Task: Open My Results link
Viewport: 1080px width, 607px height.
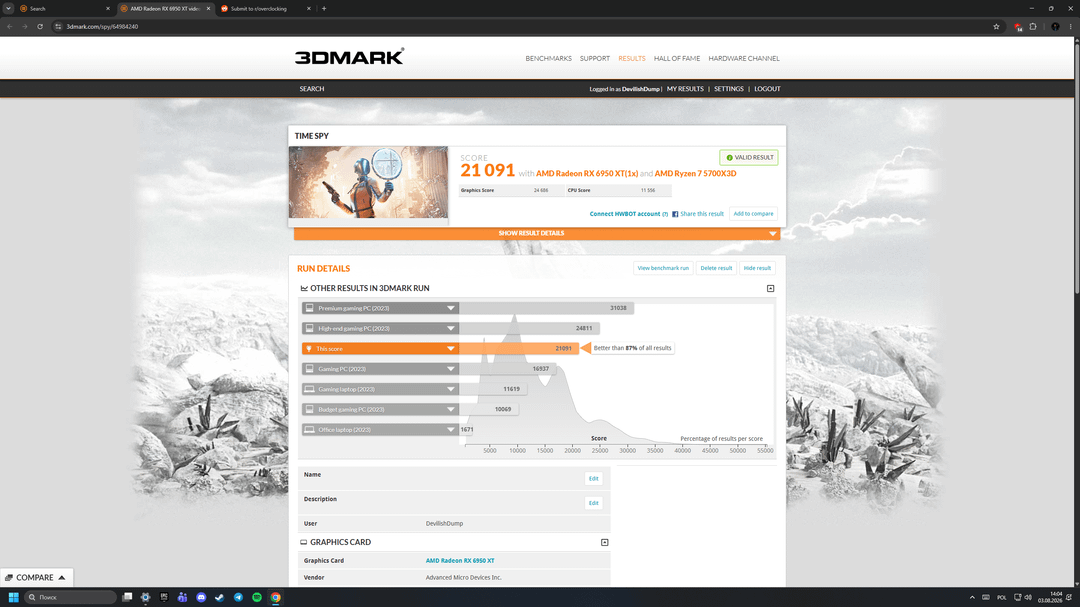Action: (685, 89)
